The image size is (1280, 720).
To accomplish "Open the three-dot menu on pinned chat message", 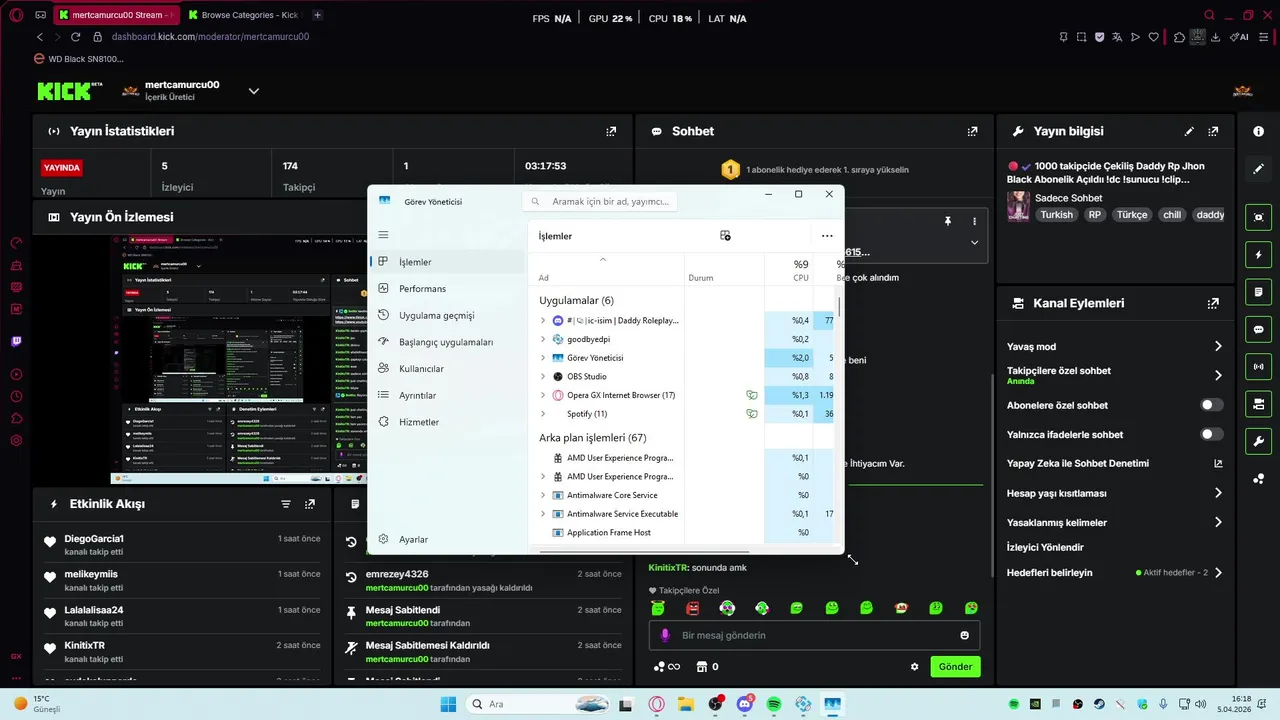I will (974, 221).
